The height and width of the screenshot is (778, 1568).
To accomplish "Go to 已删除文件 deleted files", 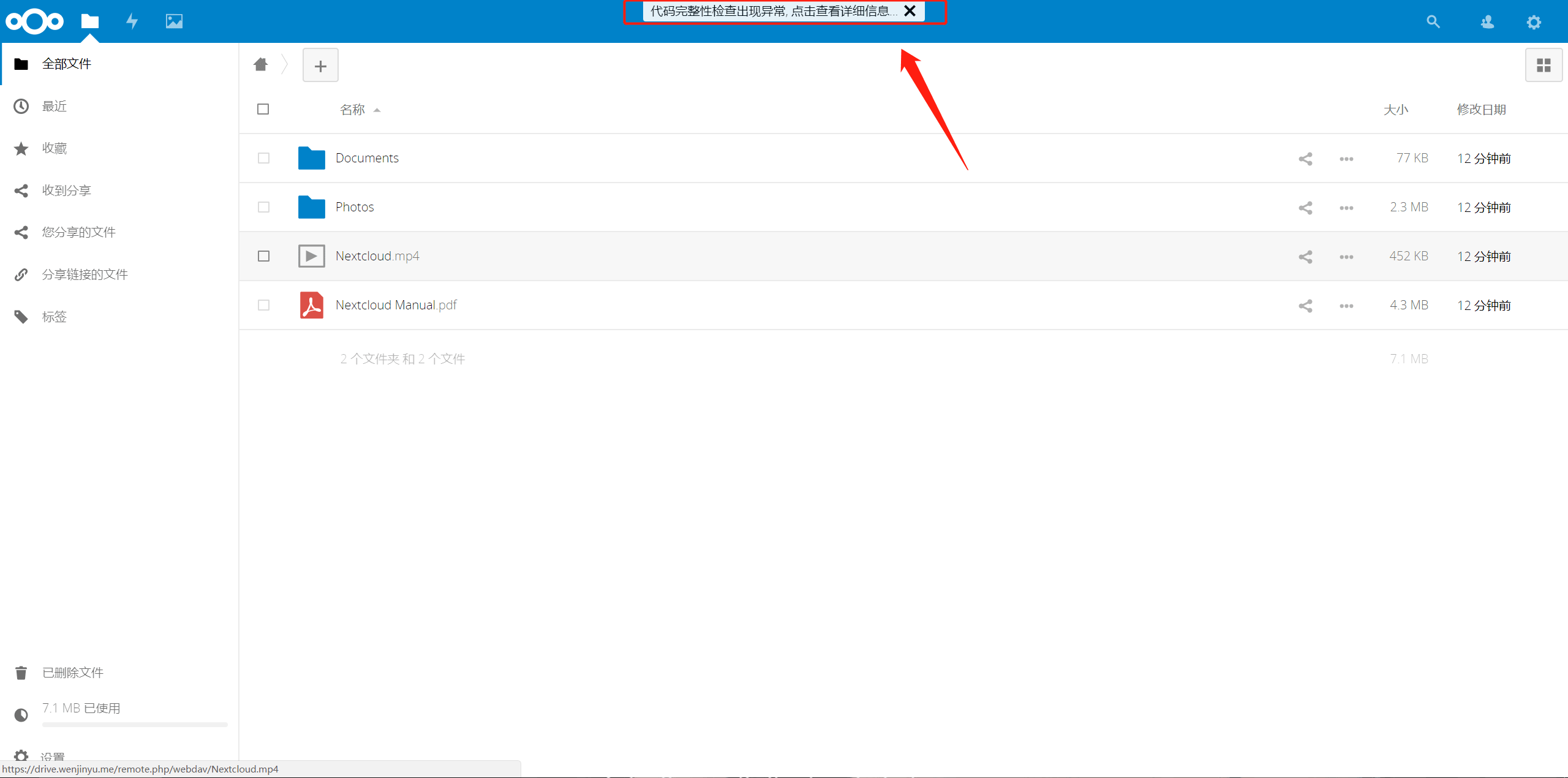I will coord(72,673).
